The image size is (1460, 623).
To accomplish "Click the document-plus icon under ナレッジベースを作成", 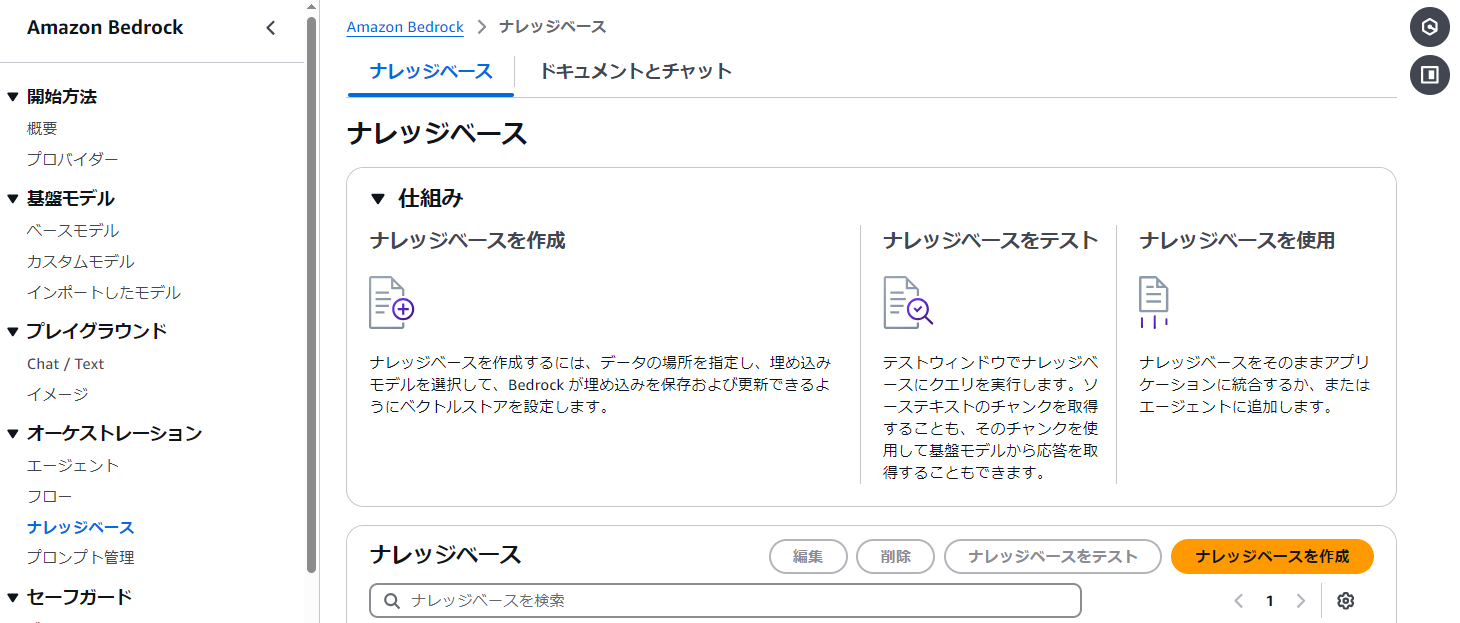I will point(392,302).
